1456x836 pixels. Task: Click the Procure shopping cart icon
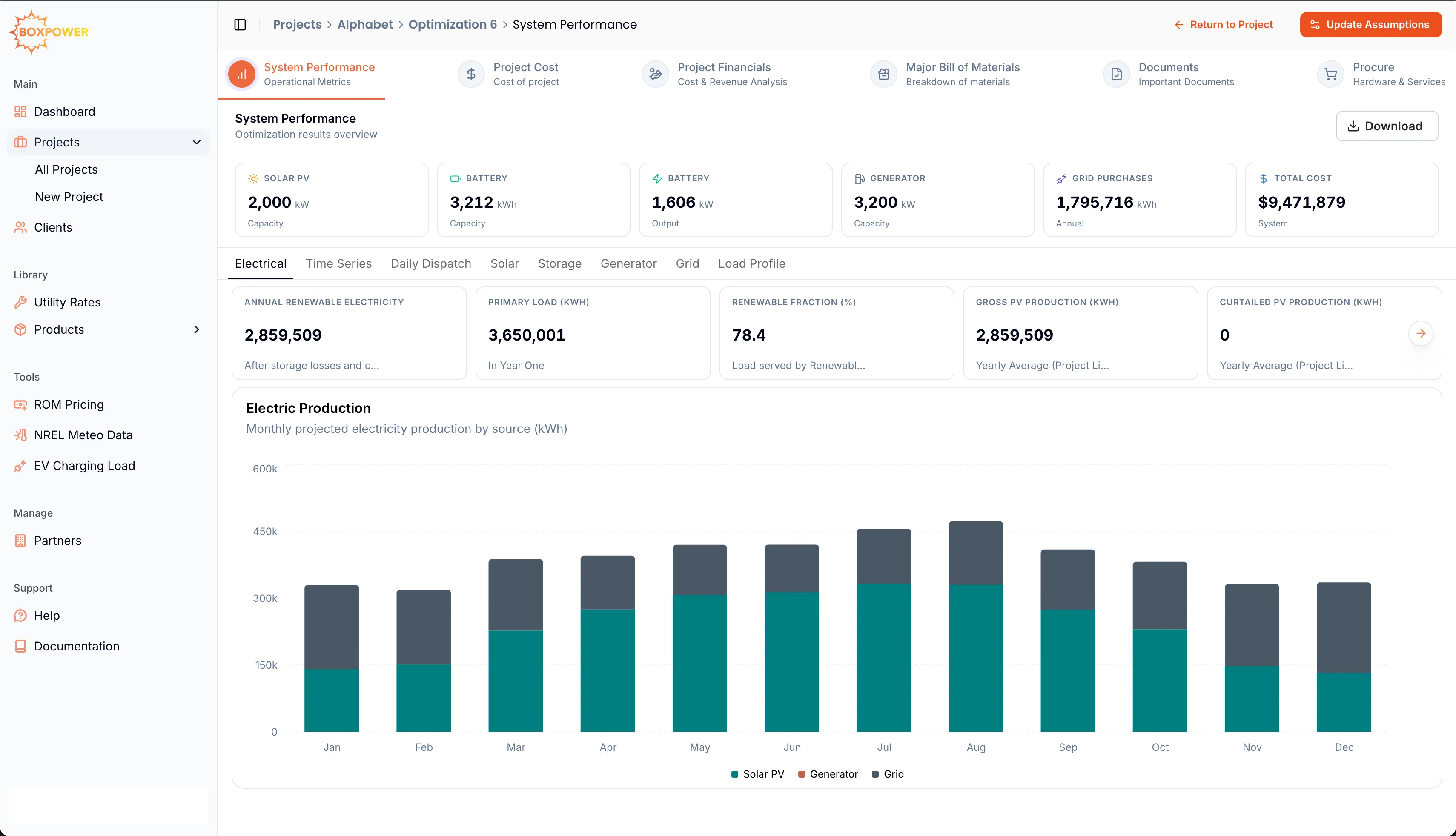click(1330, 74)
